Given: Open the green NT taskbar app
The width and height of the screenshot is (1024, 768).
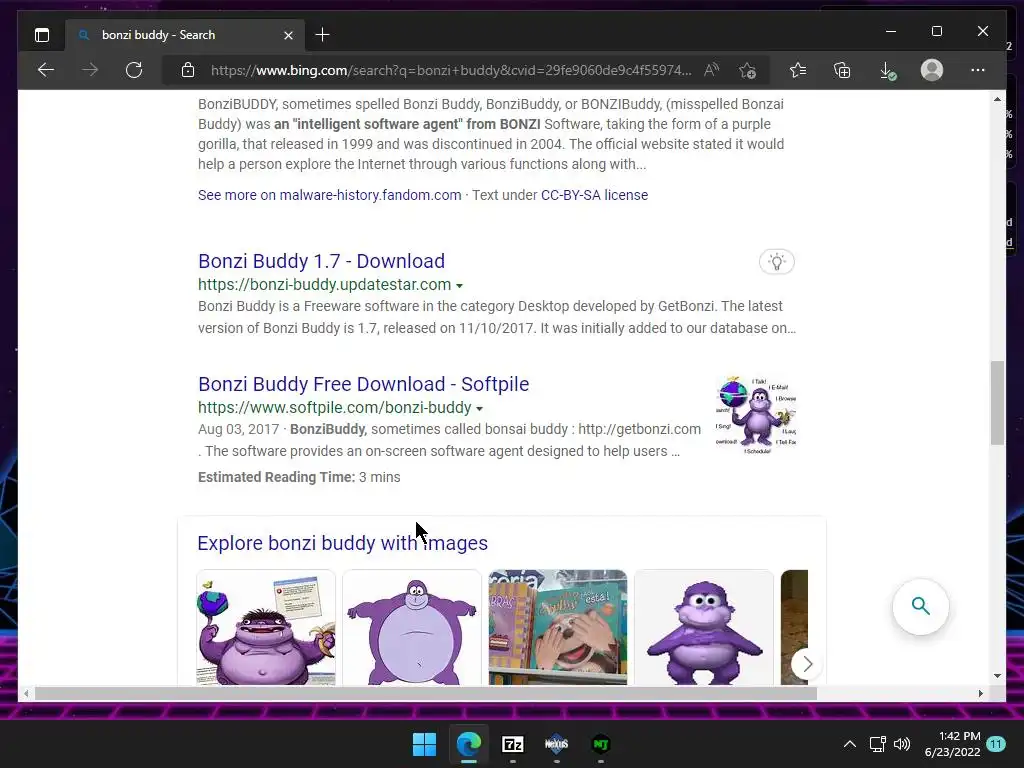Looking at the screenshot, I should [x=601, y=744].
